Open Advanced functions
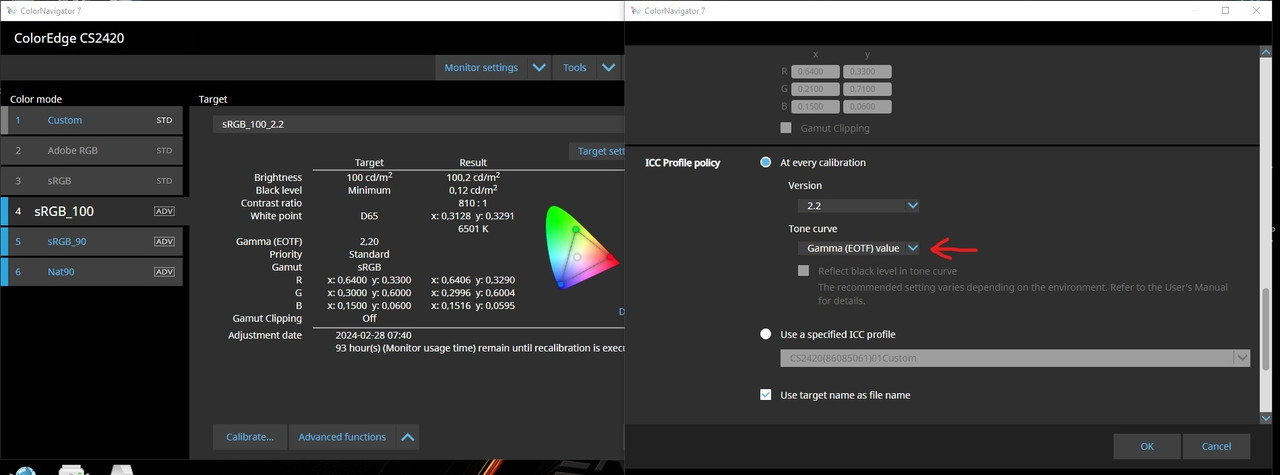The image size is (1280, 475). tap(342, 437)
